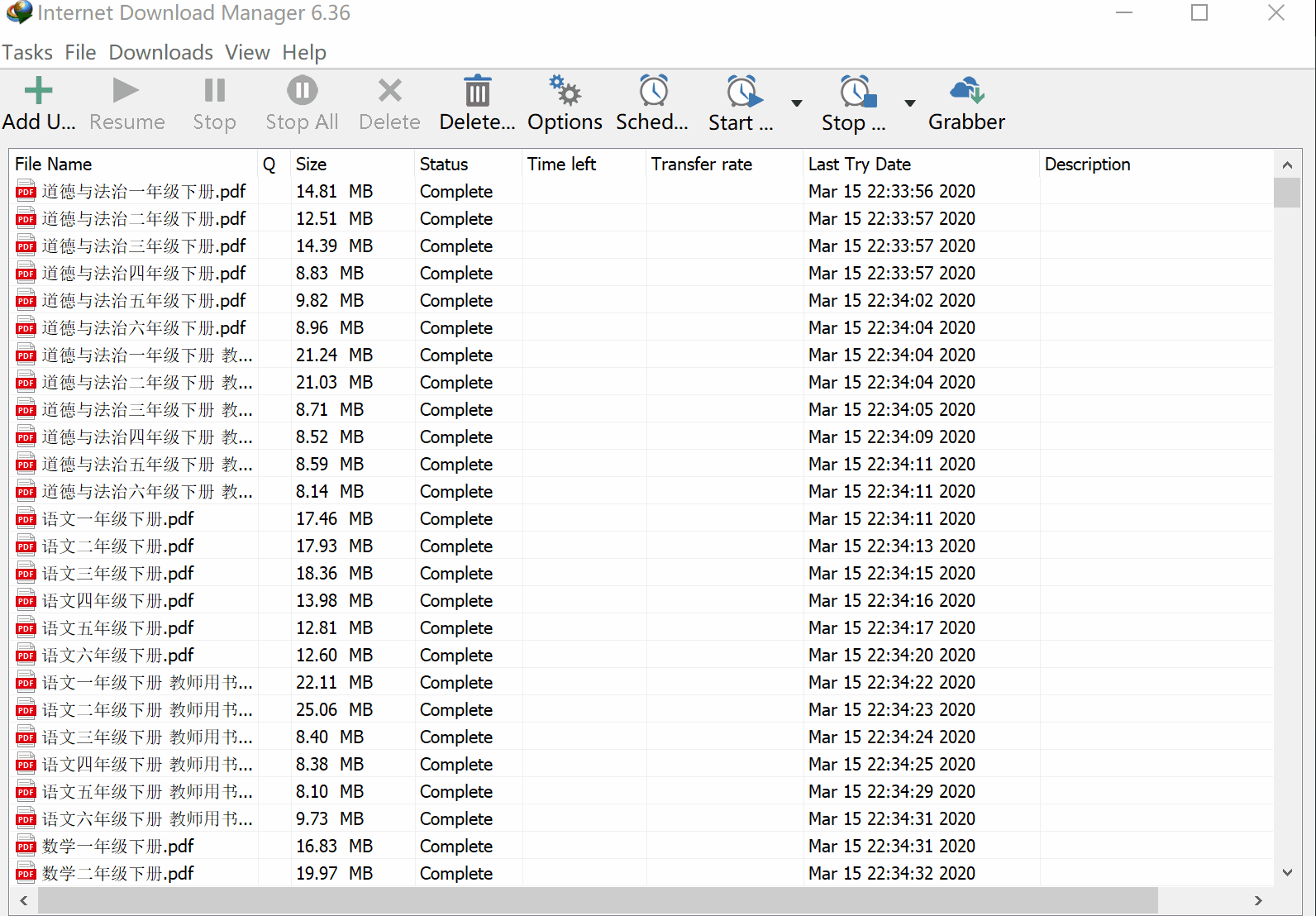Select file 语文四年级下册.pdf
1316x916 pixels.
point(117,600)
